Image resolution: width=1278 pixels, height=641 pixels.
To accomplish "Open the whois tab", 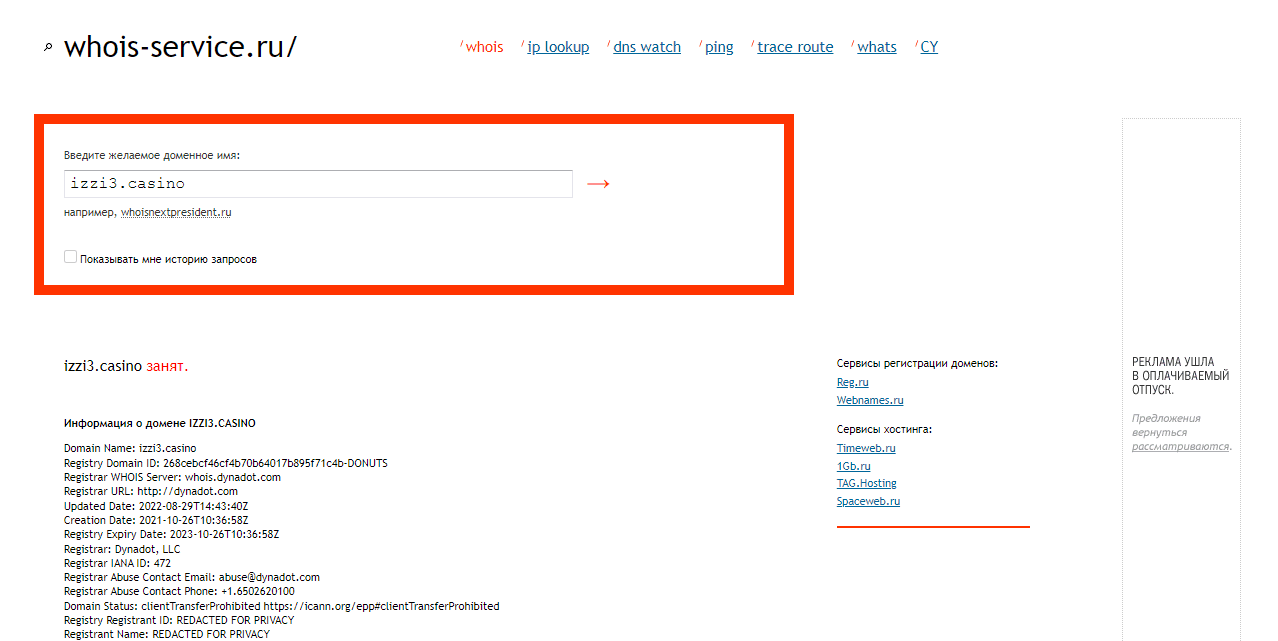I will 484,47.
